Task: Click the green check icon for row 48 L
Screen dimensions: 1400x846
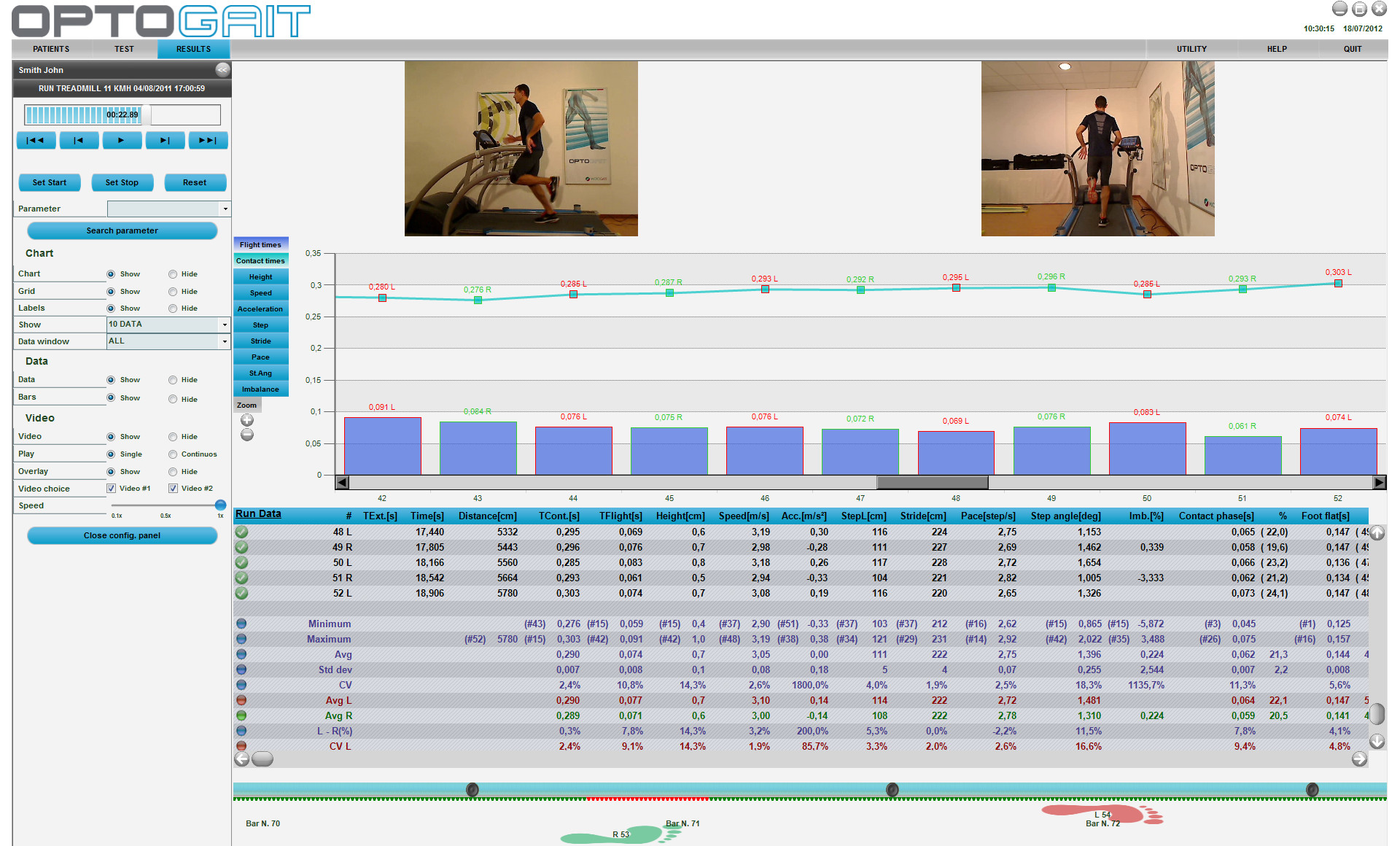Action: coord(241,532)
